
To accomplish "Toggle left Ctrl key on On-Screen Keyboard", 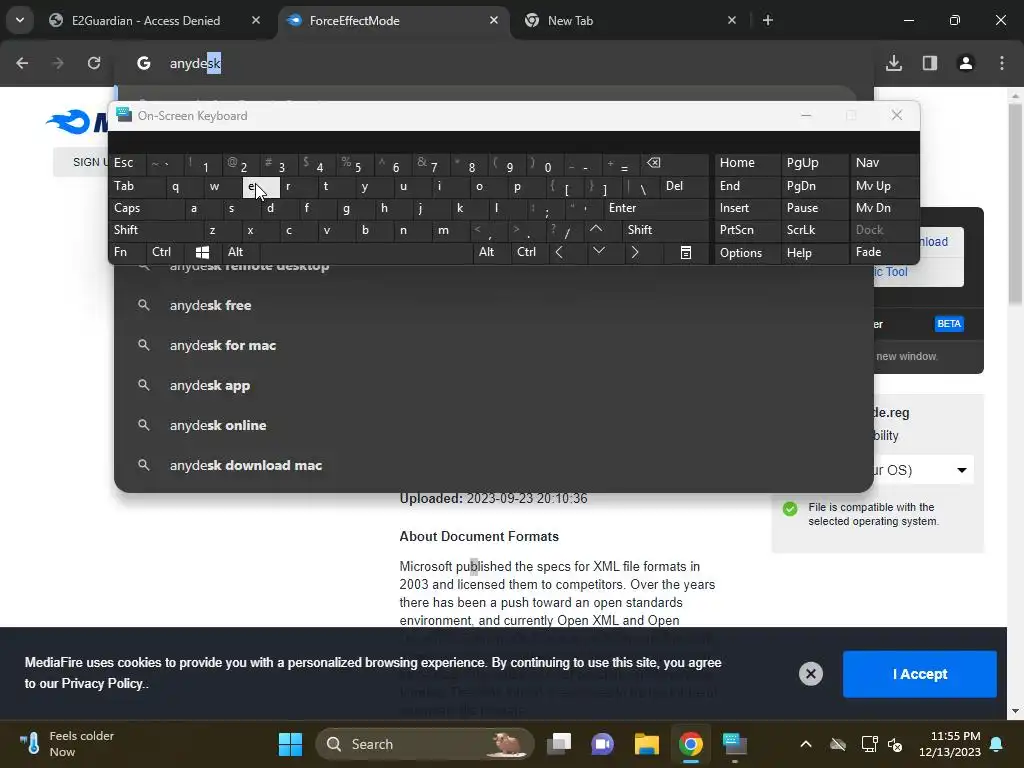I will click(x=165, y=252).
